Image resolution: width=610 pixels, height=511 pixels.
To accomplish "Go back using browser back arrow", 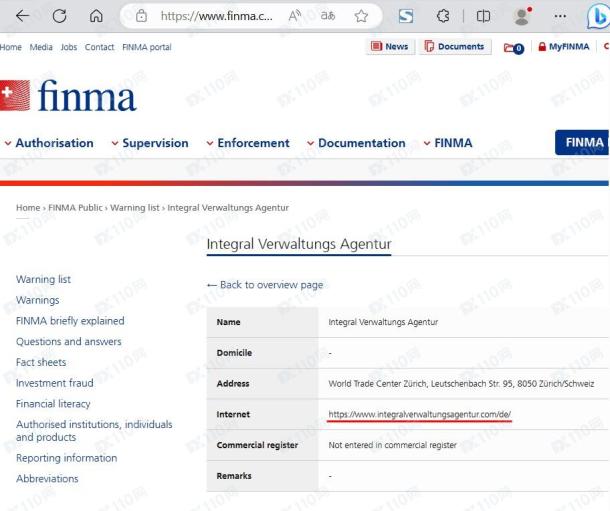I will tap(22, 16).
